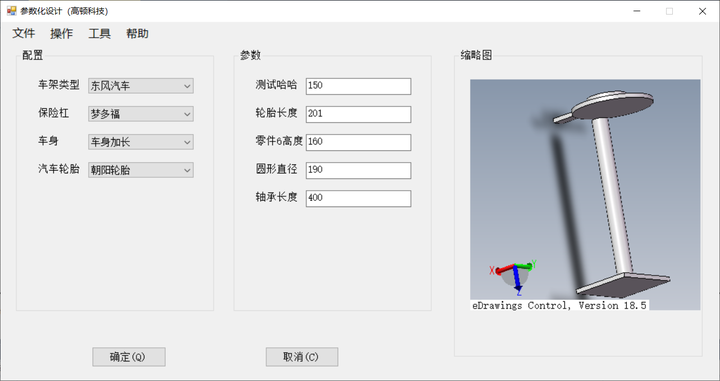
Task: Open the 操作 menu
Action: coord(62,34)
